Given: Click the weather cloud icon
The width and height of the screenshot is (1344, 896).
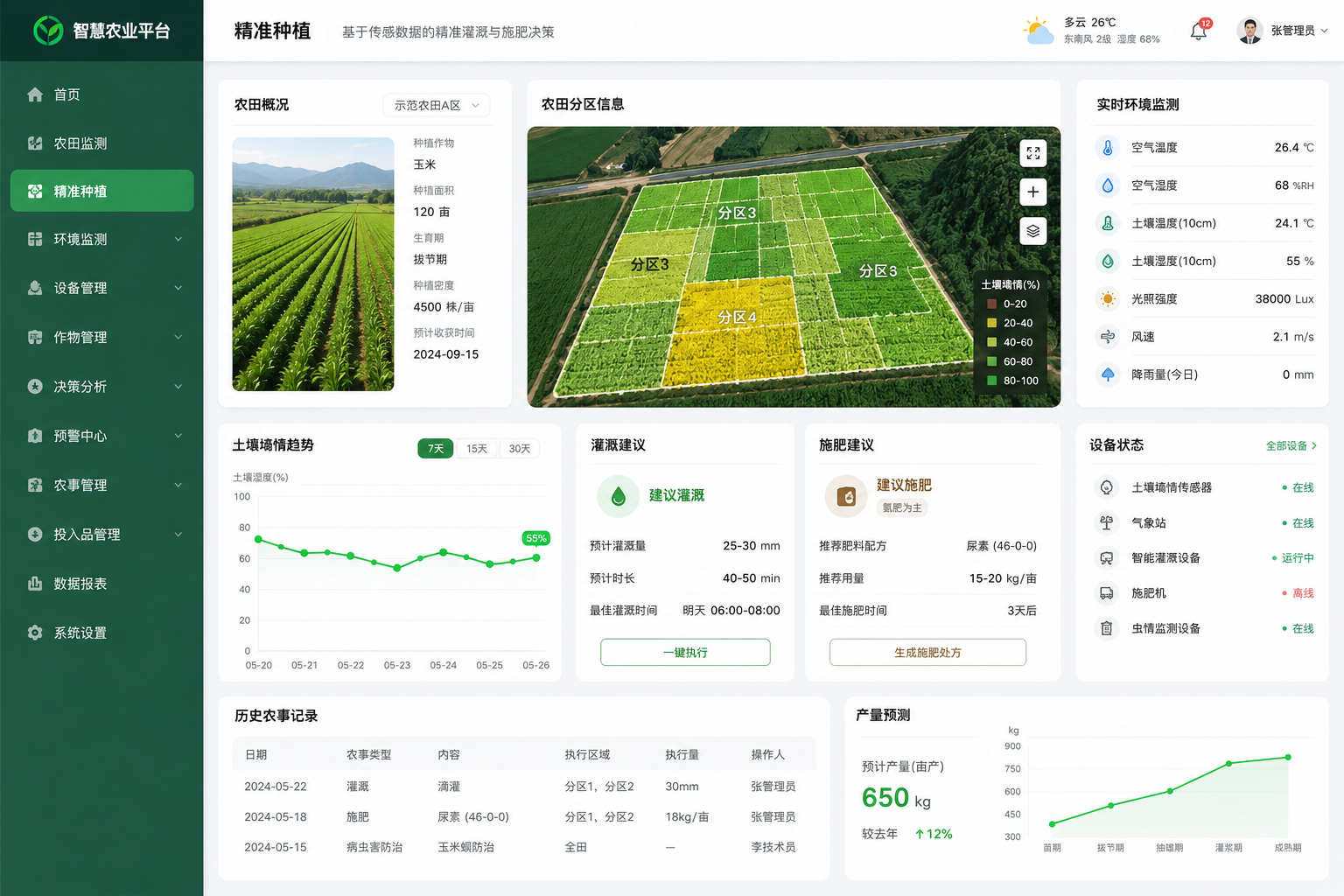Looking at the screenshot, I should point(1039,31).
